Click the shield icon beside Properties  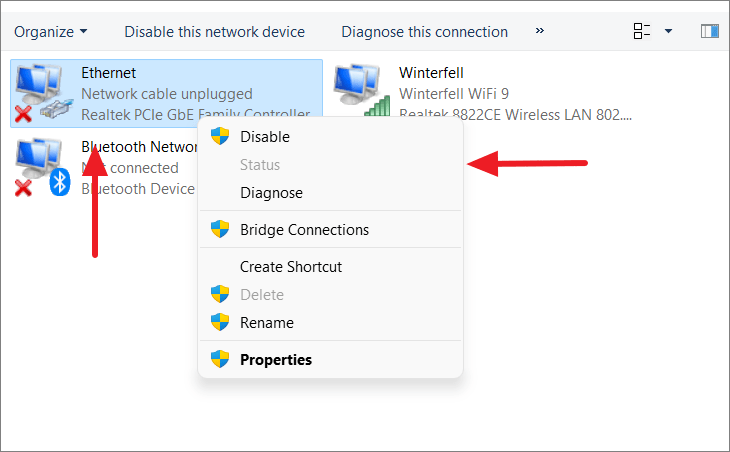[220, 359]
